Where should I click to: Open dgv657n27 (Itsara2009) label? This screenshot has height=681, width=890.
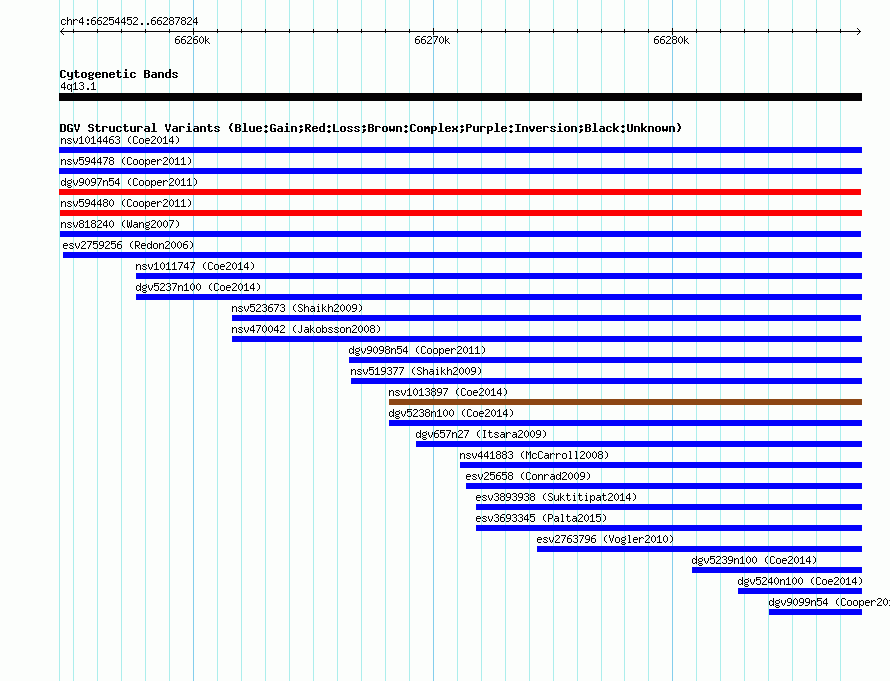[x=481, y=434]
